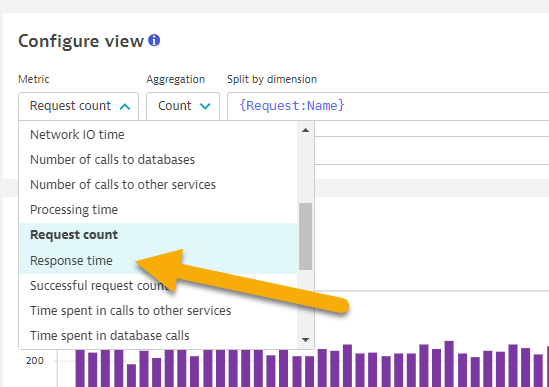The image size is (549, 387).
Task: Click the info icon beside Configure view
Action: pyautogui.click(x=154, y=40)
